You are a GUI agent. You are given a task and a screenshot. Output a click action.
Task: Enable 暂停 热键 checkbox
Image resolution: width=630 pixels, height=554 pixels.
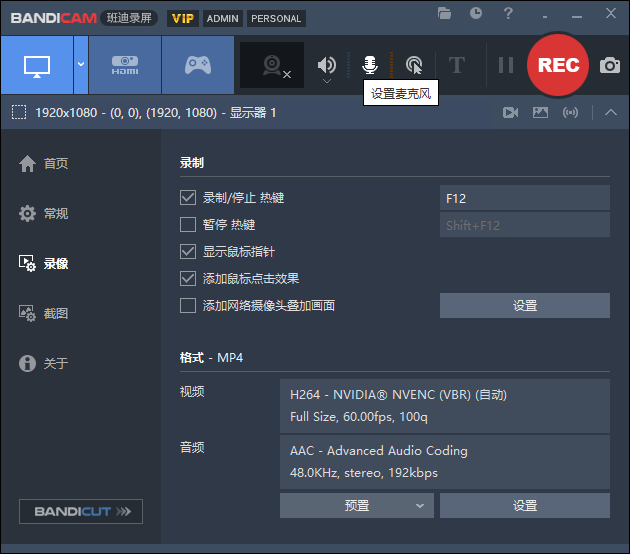(x=188, y=225)
